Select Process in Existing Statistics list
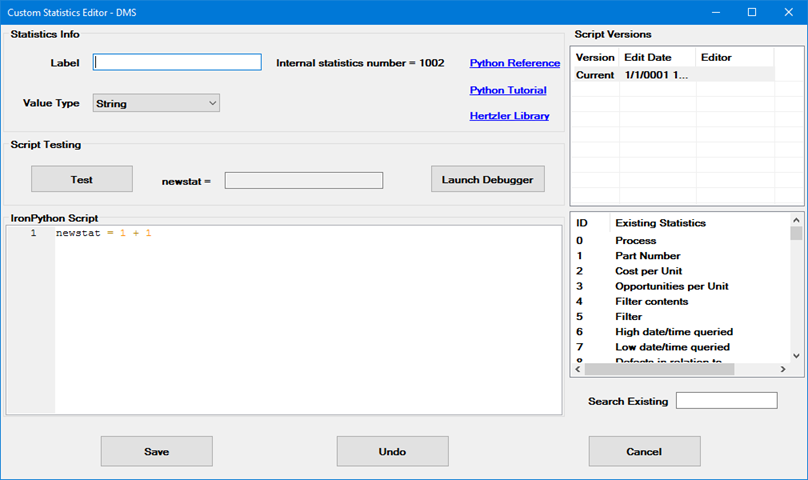The height and width of the screenshot is (480, 808). tap(635, 241)
